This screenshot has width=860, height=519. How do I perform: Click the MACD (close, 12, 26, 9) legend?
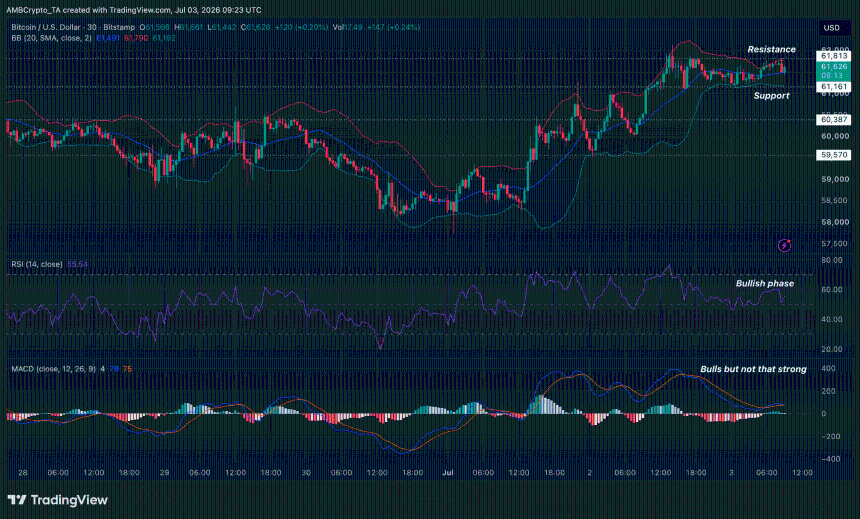click(x=53, y=369)
